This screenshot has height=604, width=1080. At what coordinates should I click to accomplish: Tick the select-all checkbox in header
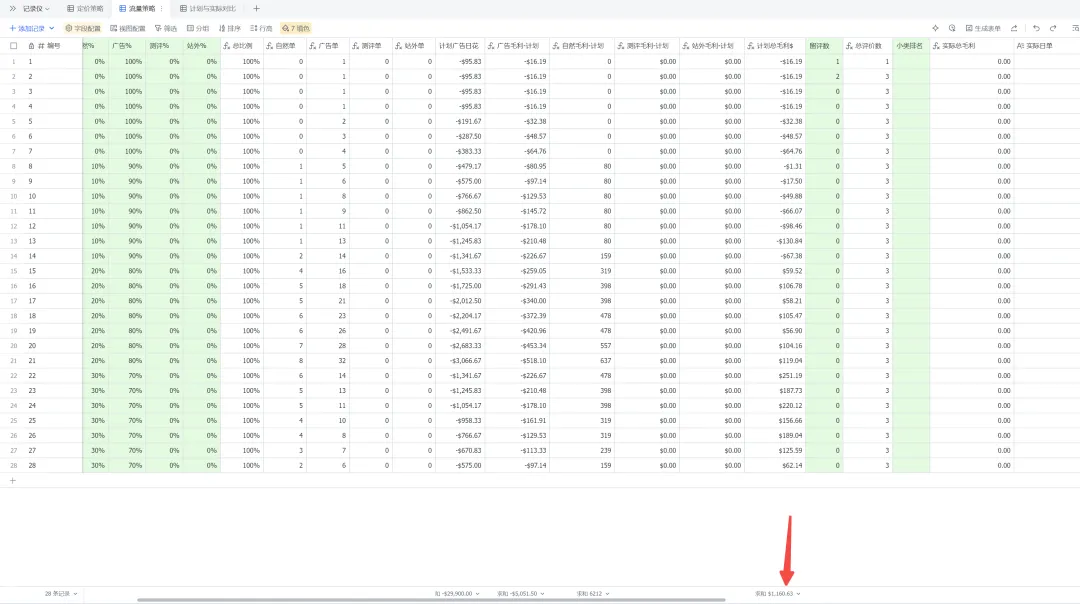13,46
